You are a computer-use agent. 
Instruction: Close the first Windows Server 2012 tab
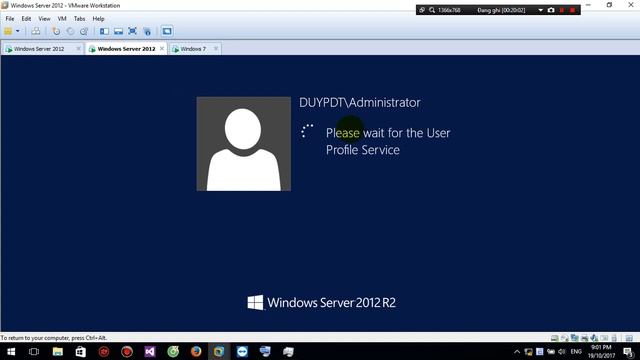[x=78, y=49]
